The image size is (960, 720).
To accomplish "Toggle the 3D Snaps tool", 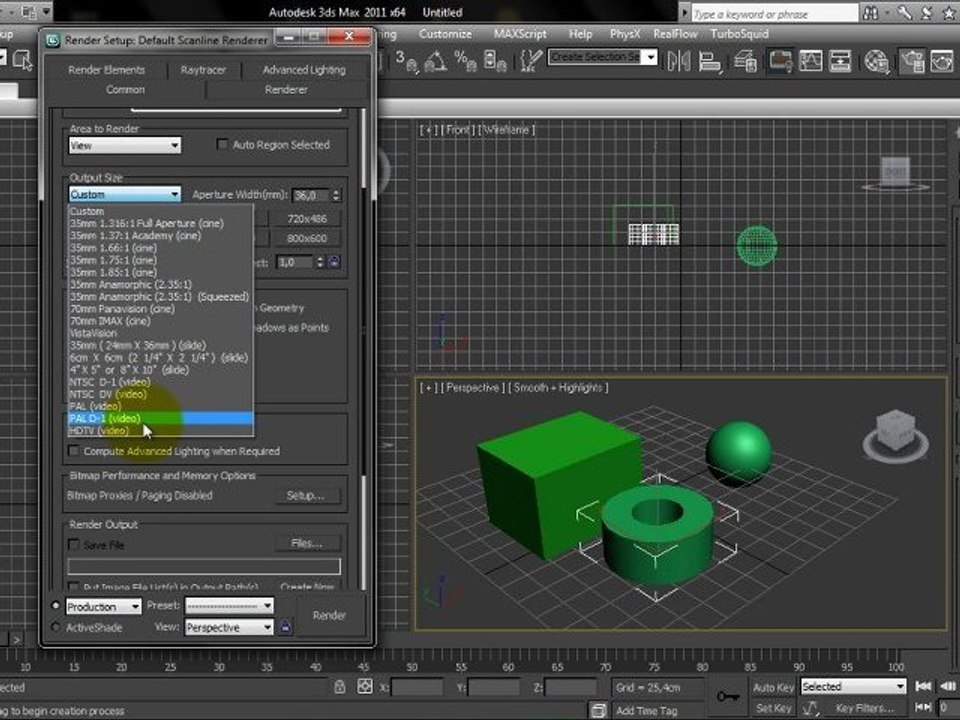I will 406,61.
